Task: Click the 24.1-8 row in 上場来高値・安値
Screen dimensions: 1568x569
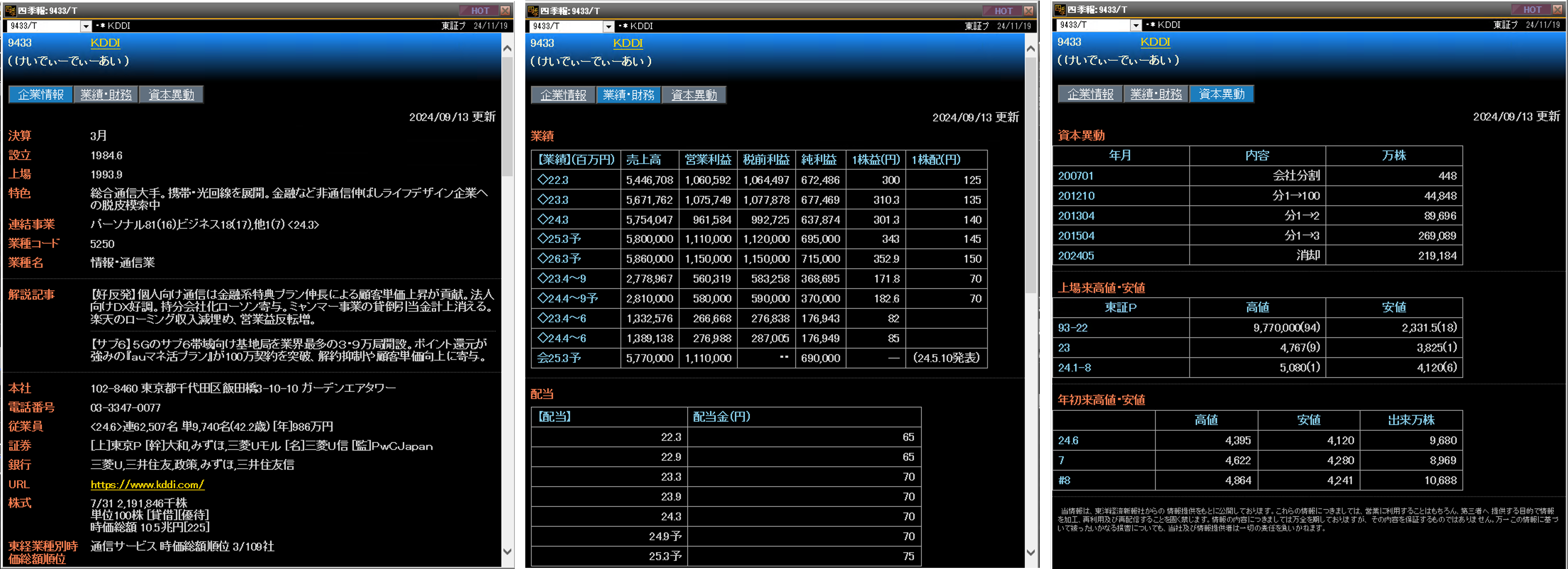Action: (x=1258, y=368)
